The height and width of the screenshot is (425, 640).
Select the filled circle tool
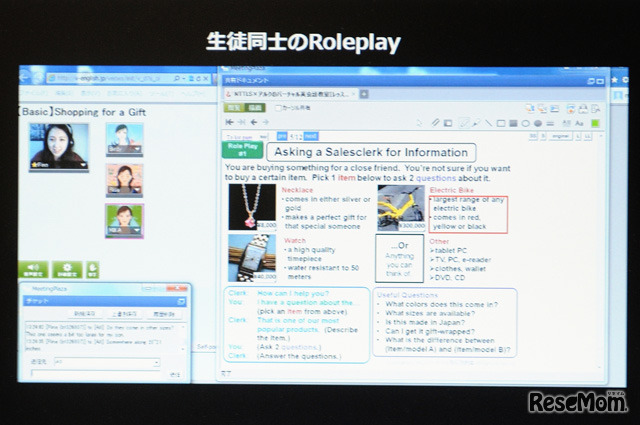(x=538, y=123)
